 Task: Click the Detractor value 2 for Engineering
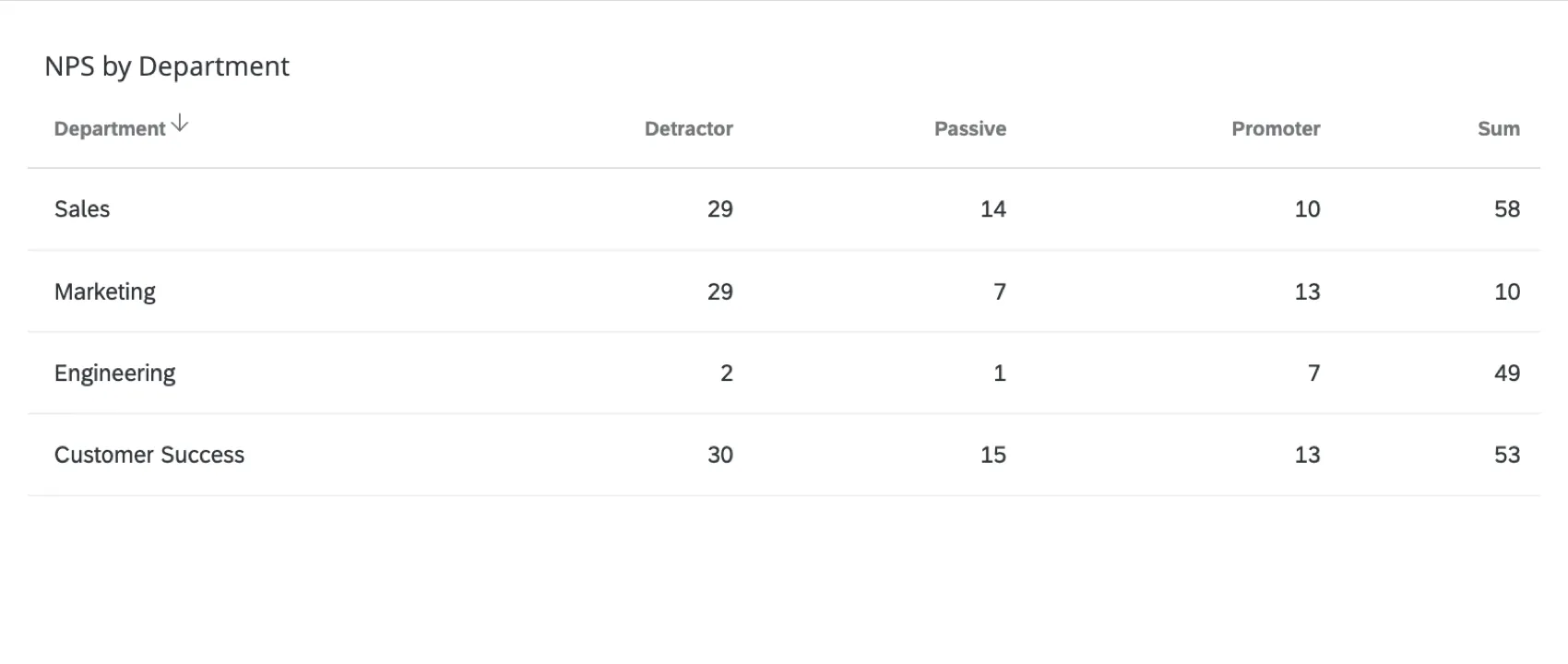[727, 373]
